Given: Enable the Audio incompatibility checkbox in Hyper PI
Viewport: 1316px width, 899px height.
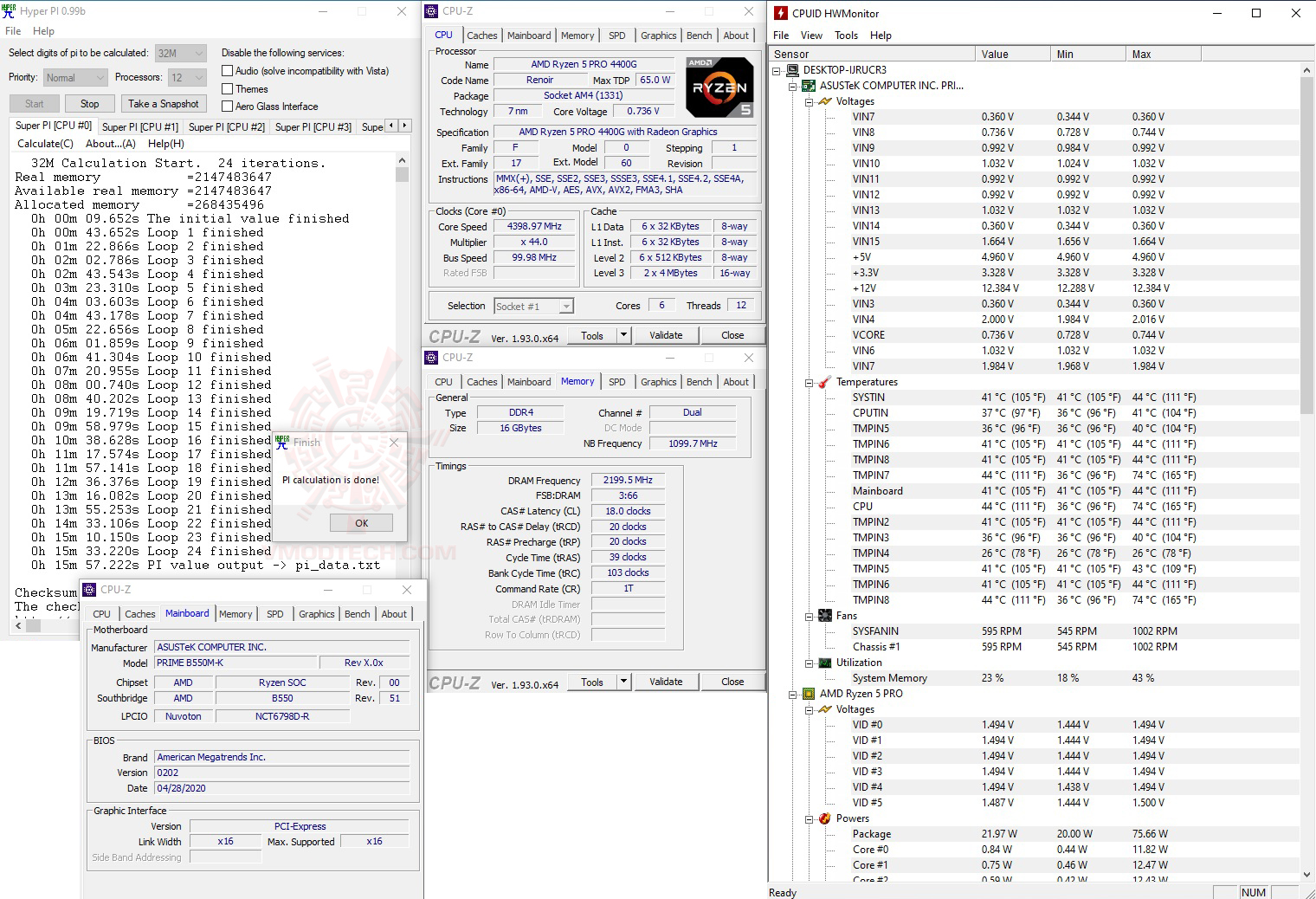Looking at the screenshot, I should tap(228, 70).
